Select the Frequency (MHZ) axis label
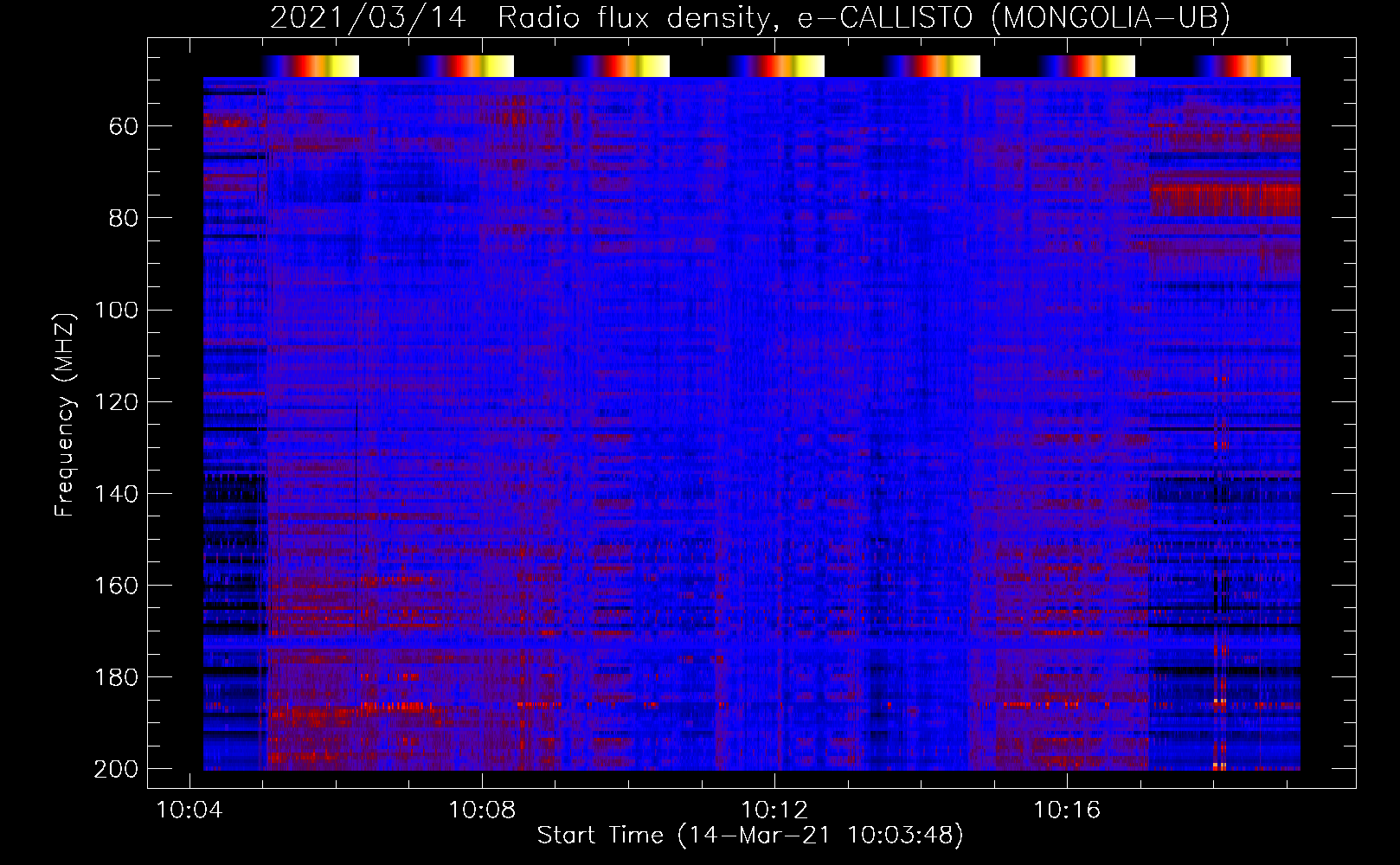This screenshot has height=865, width=1400. tap(65, 414)
